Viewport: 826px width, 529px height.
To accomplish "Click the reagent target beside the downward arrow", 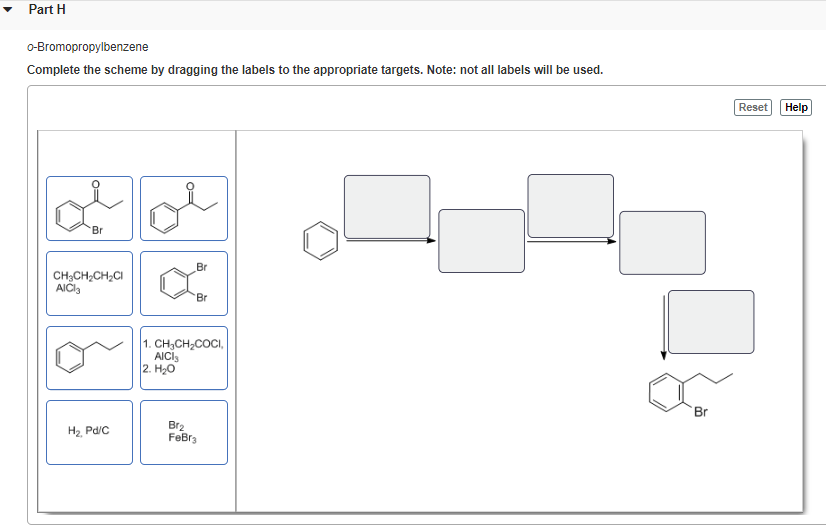I will (x=711, y=322).
